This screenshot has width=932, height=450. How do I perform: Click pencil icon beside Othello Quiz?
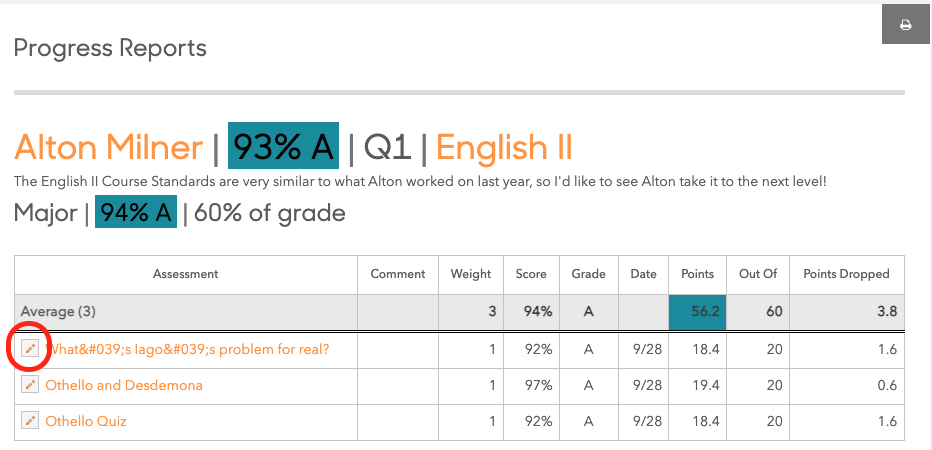point(30,421)
